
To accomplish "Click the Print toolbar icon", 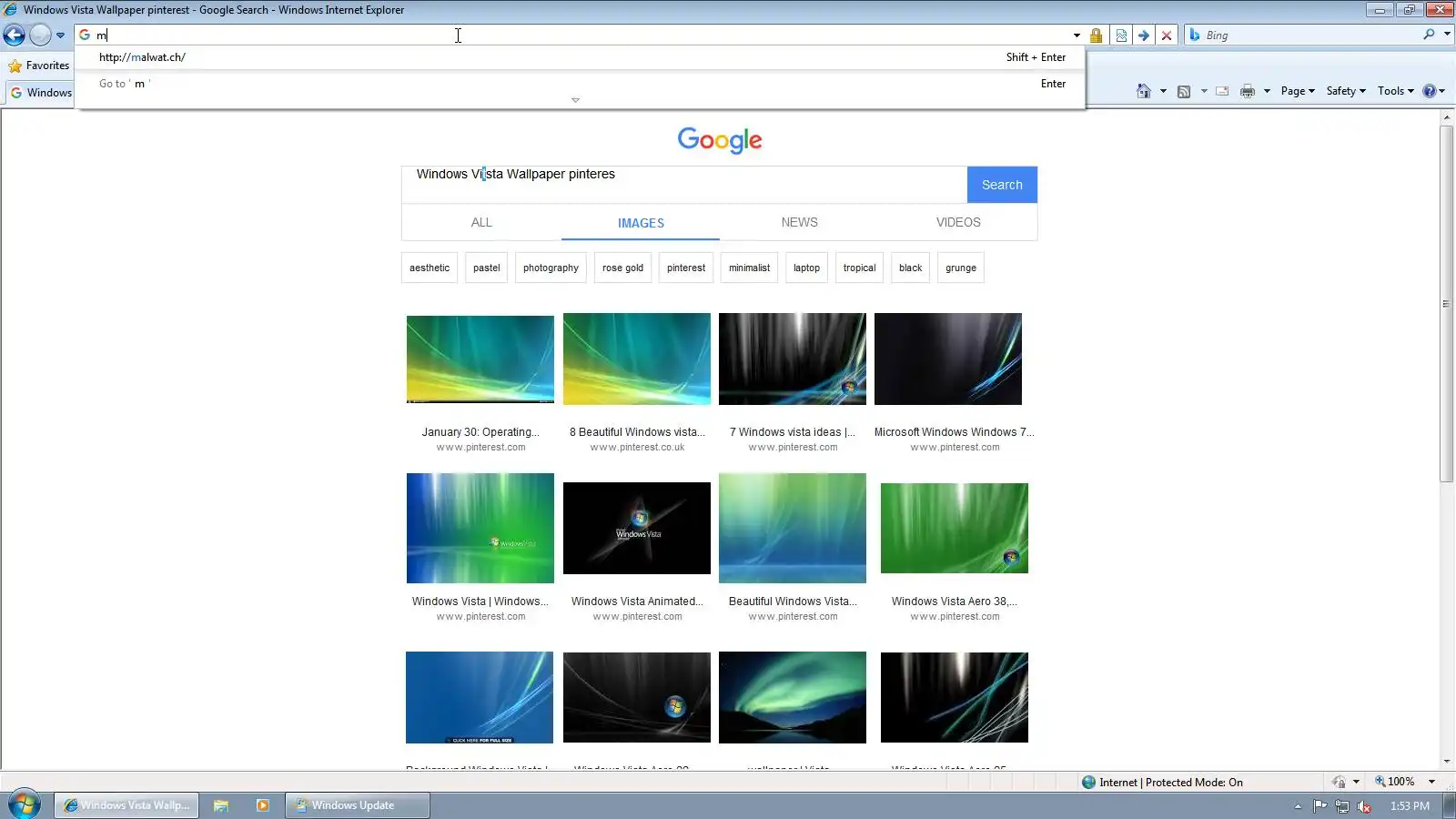I will [x=1248, y=91].
